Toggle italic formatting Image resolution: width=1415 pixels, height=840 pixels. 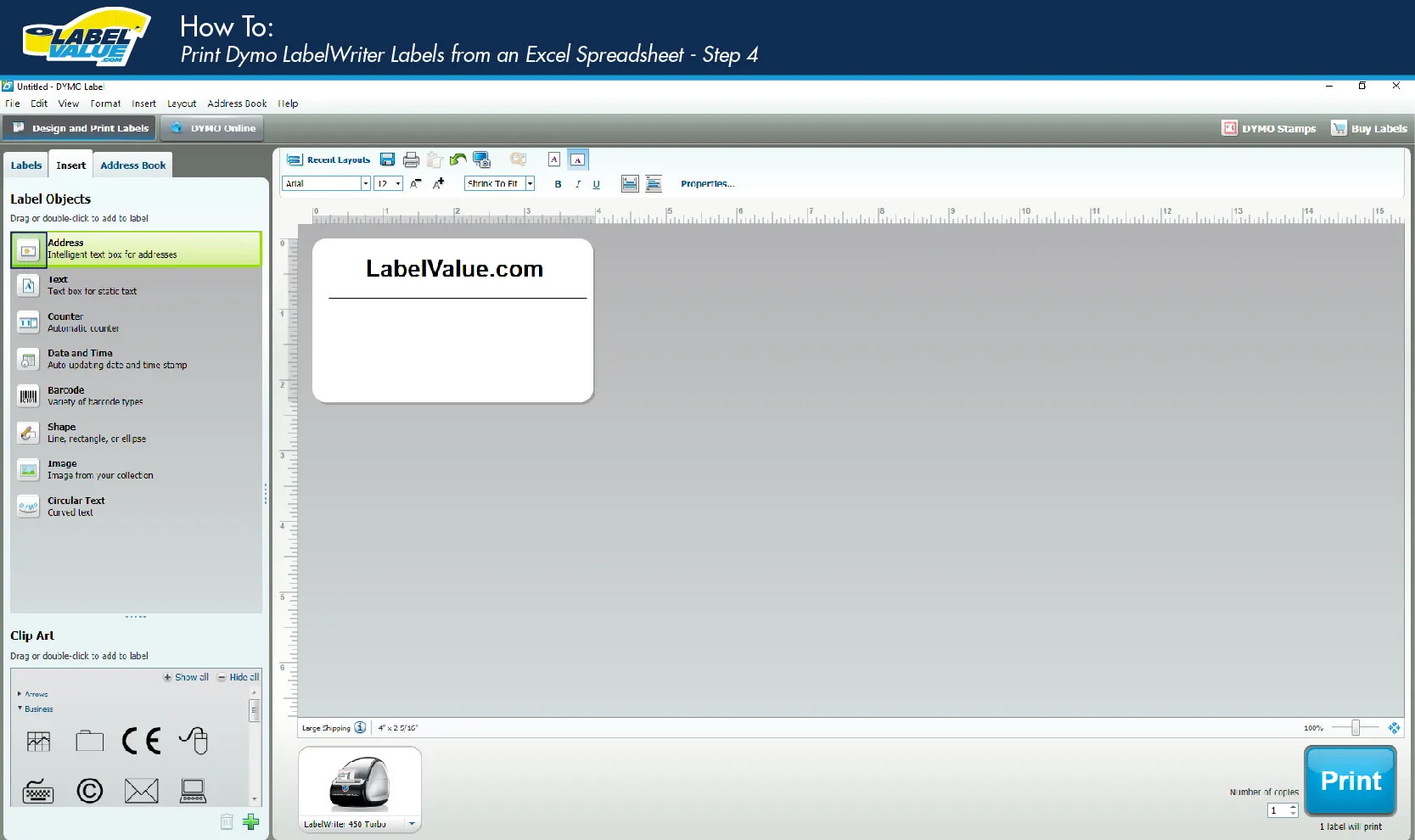point(578,184)
